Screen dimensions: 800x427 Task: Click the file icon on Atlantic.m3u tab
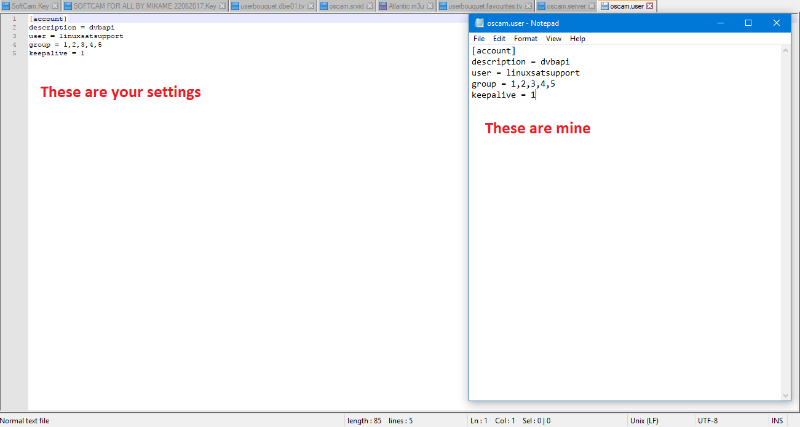coord(383,6)
